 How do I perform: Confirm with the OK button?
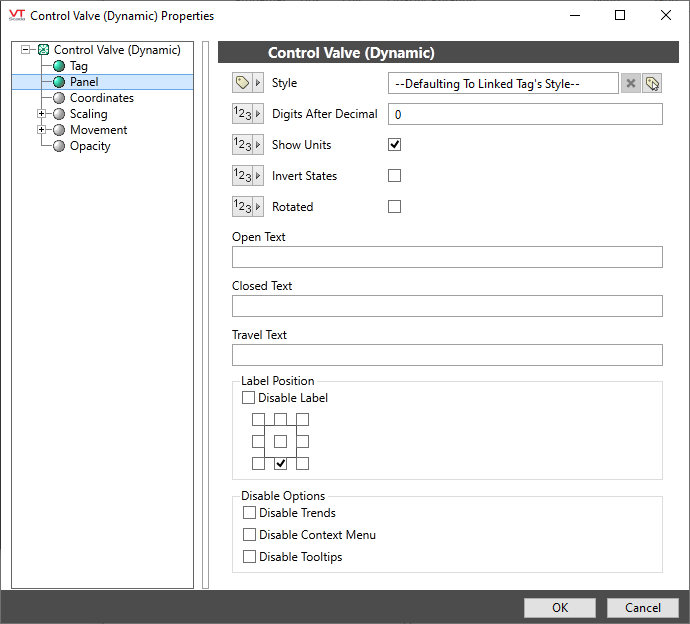click(x=560, y=608)
